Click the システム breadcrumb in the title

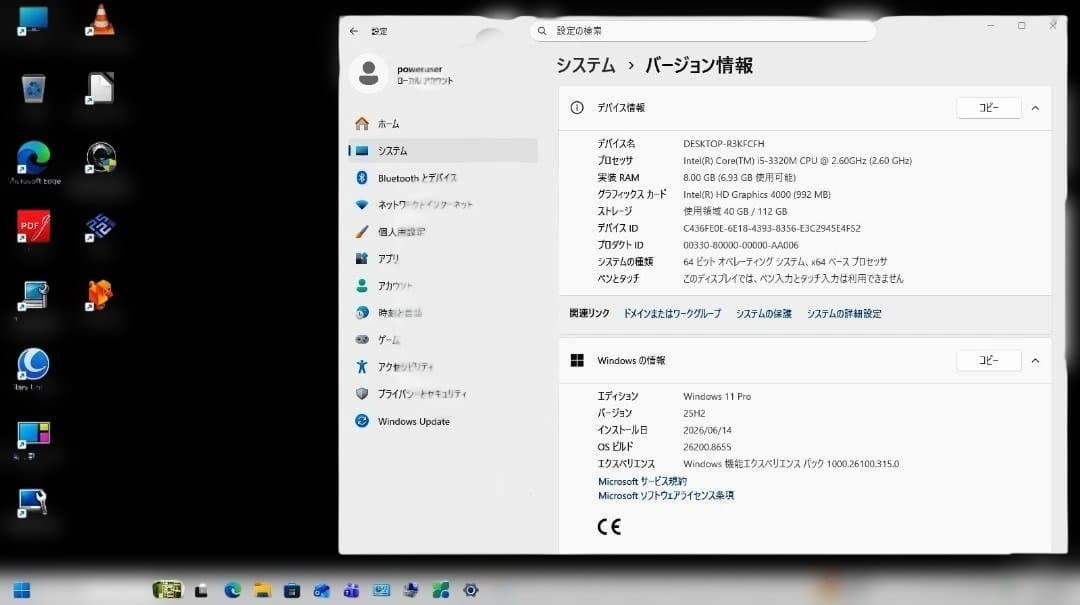tap(585, 65)
